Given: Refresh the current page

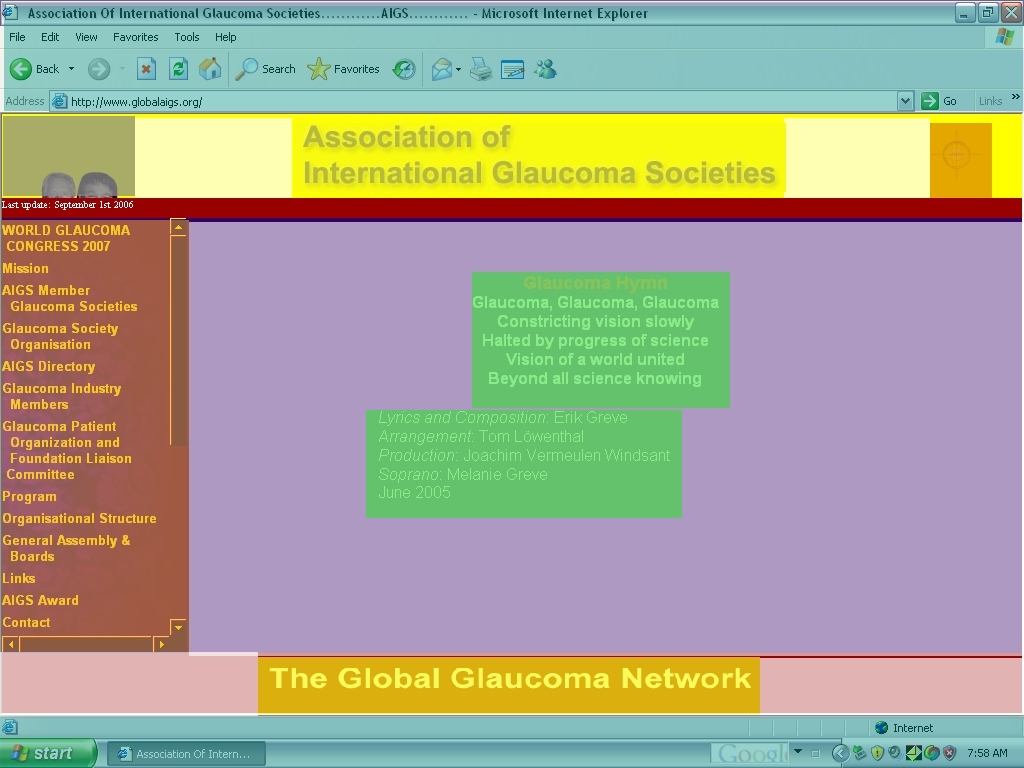Looking at the screenshot, I should (x=178, y=69).
